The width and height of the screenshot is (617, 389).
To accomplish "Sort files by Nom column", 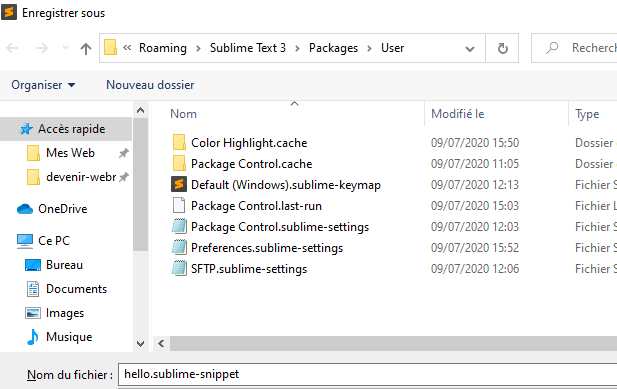I will tap(183, 114).
